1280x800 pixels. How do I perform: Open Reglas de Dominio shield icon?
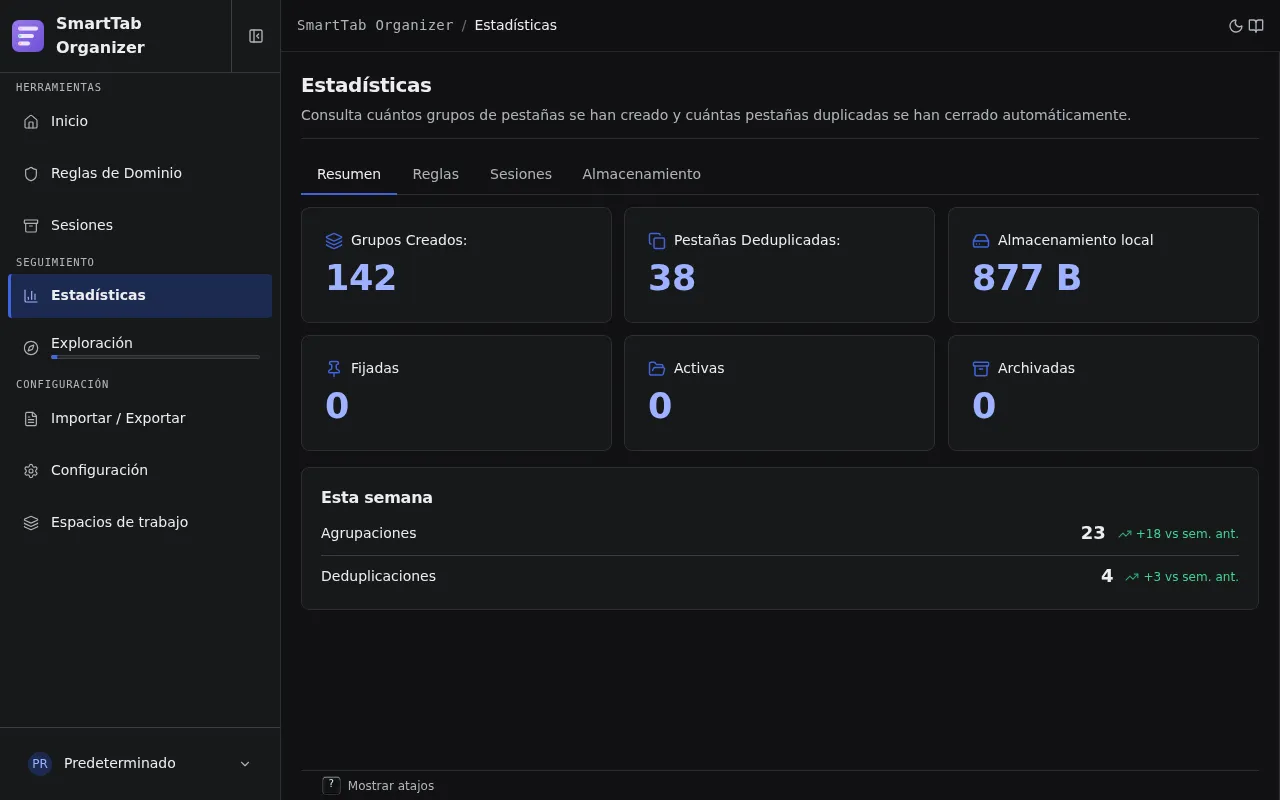point(31,173)
